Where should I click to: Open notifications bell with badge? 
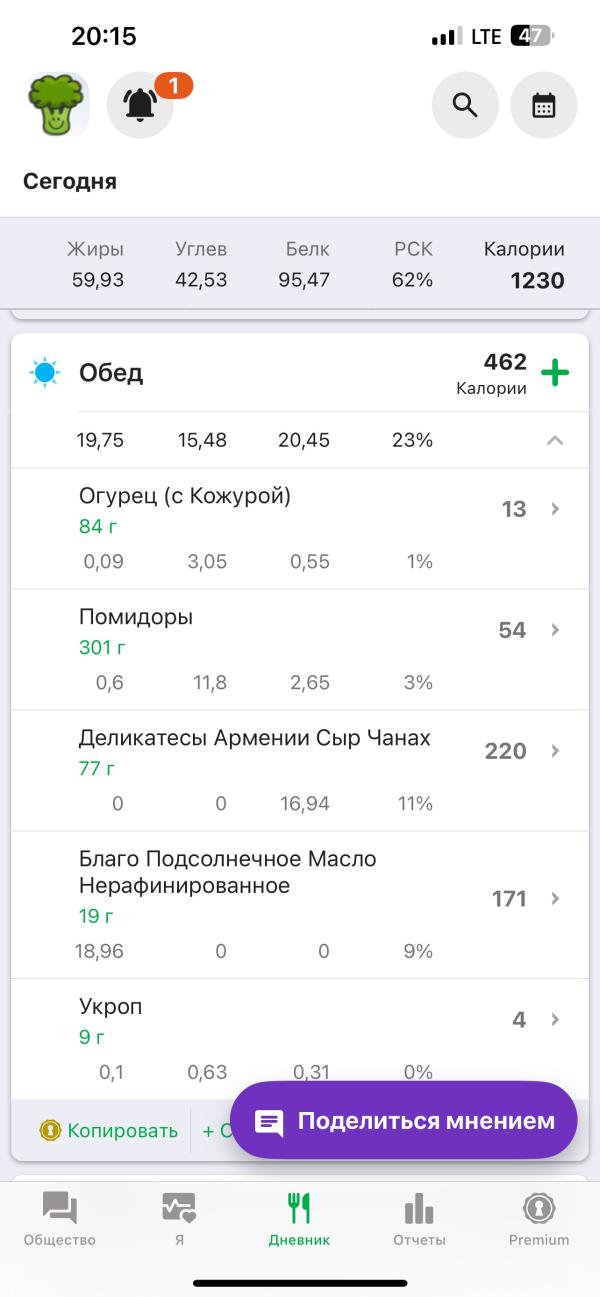point(141,105)
